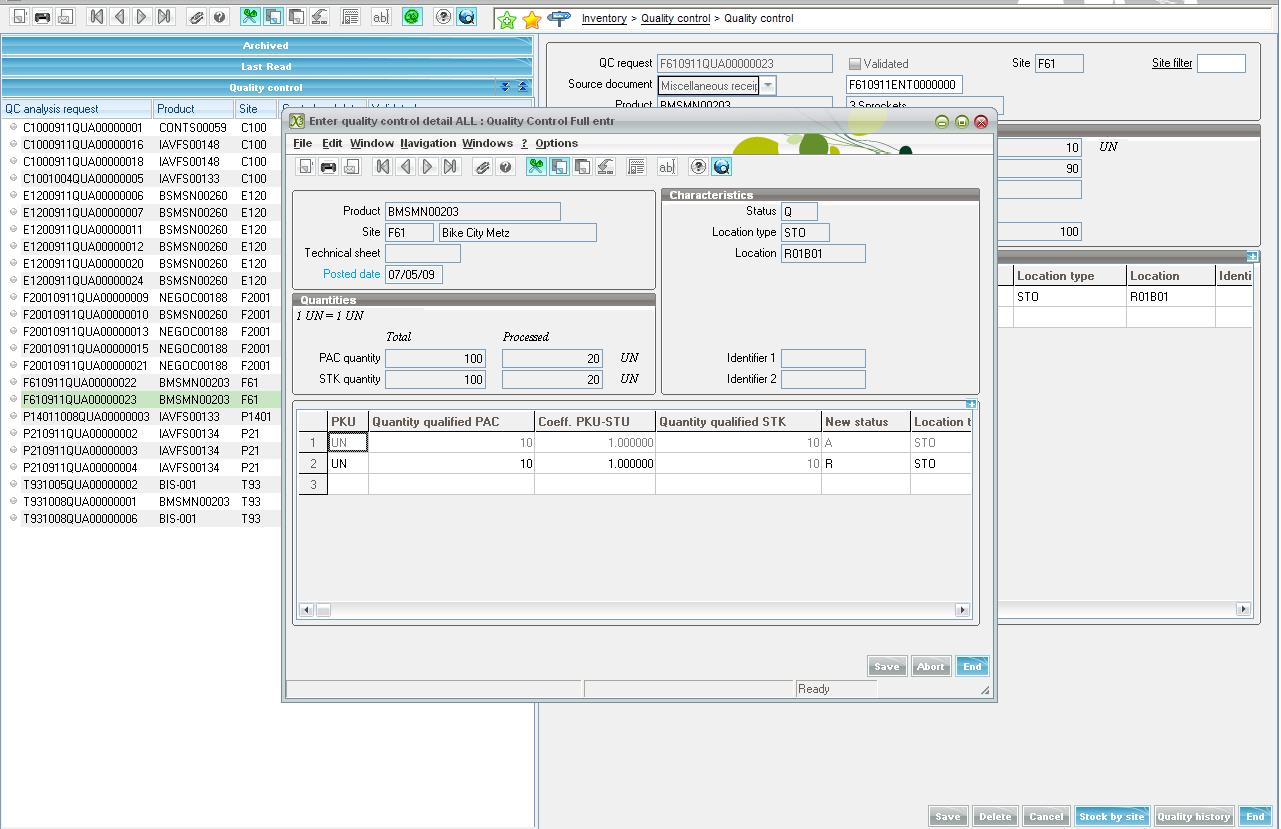Click the green add-favorite star icon

click(507, 19)
